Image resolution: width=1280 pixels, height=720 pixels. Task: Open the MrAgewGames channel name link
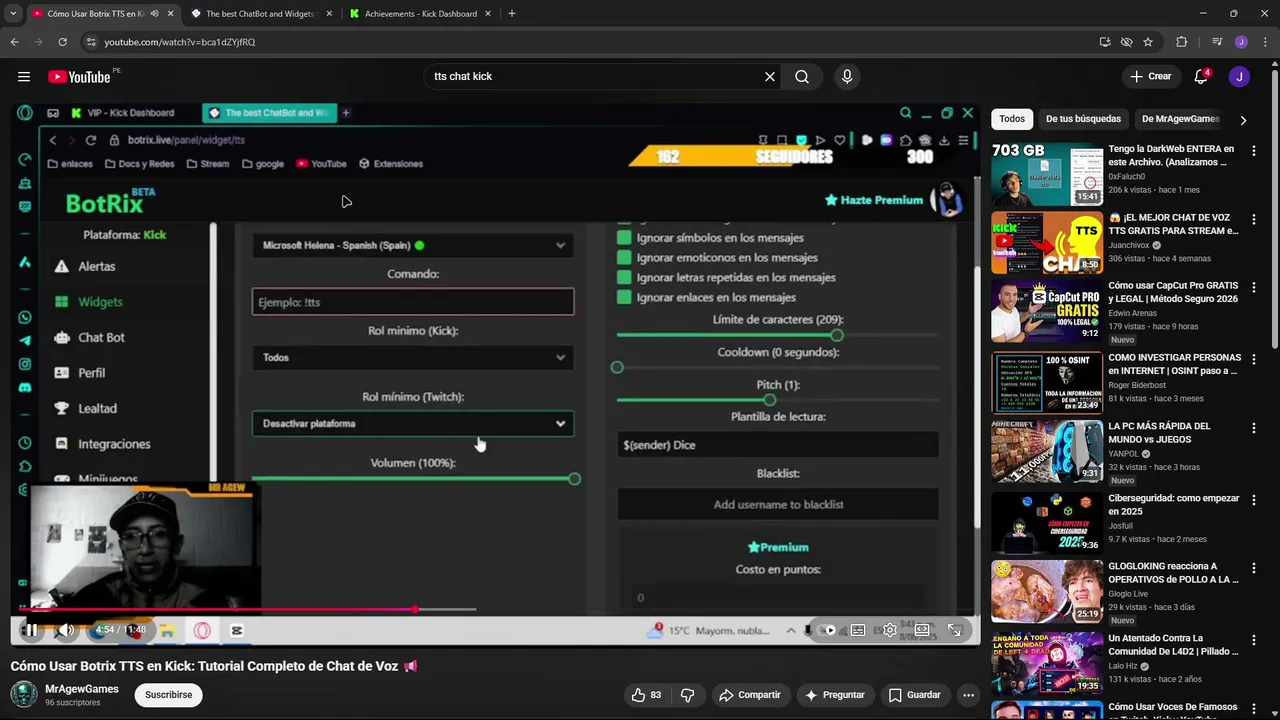tap(82, 689)
